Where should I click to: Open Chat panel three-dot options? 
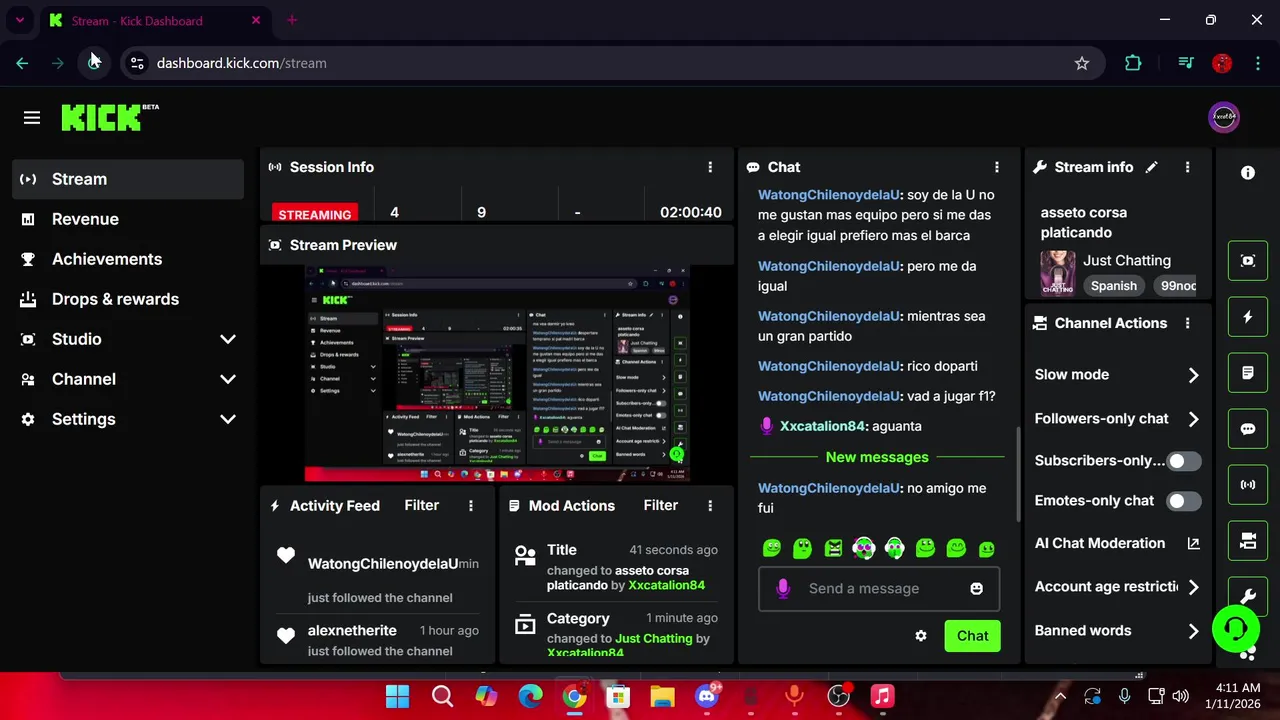(x=996, y=167)
